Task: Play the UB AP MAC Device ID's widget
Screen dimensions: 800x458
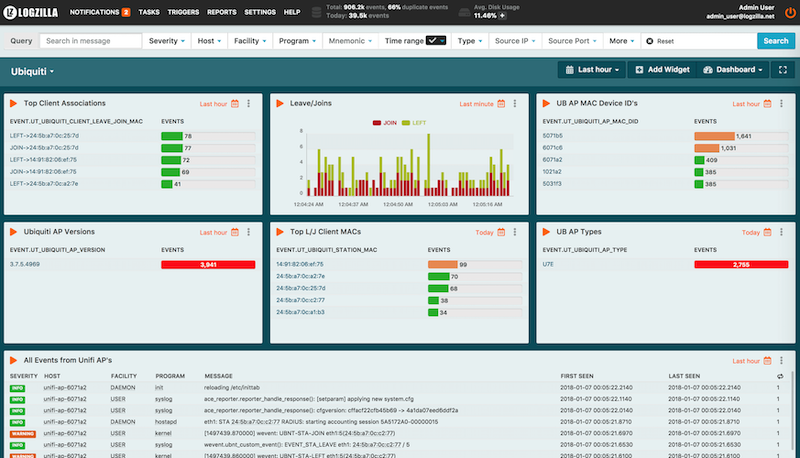Action: point(546,104)
